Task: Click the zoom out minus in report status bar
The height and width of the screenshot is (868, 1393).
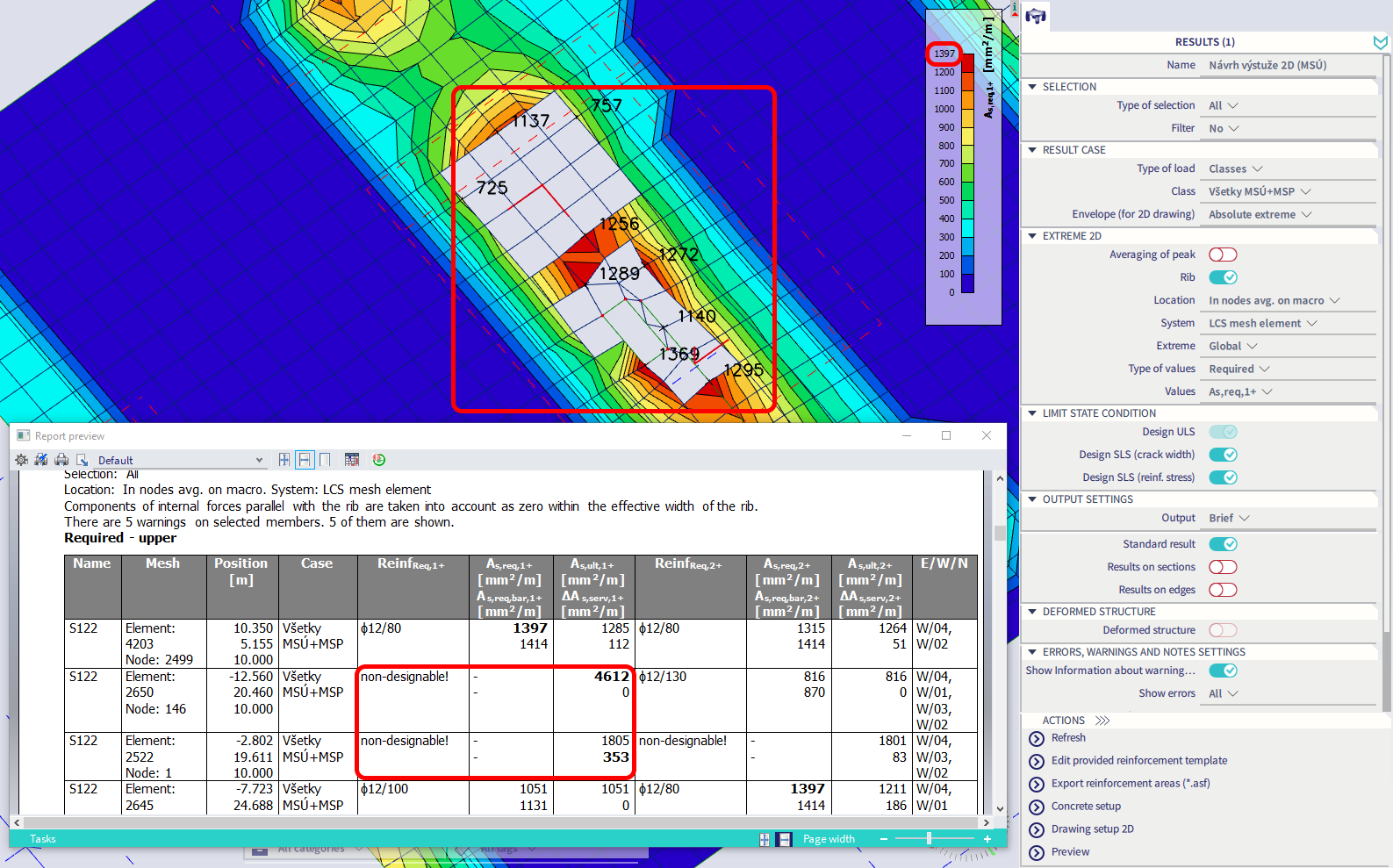Action: [x=885, y=839]
